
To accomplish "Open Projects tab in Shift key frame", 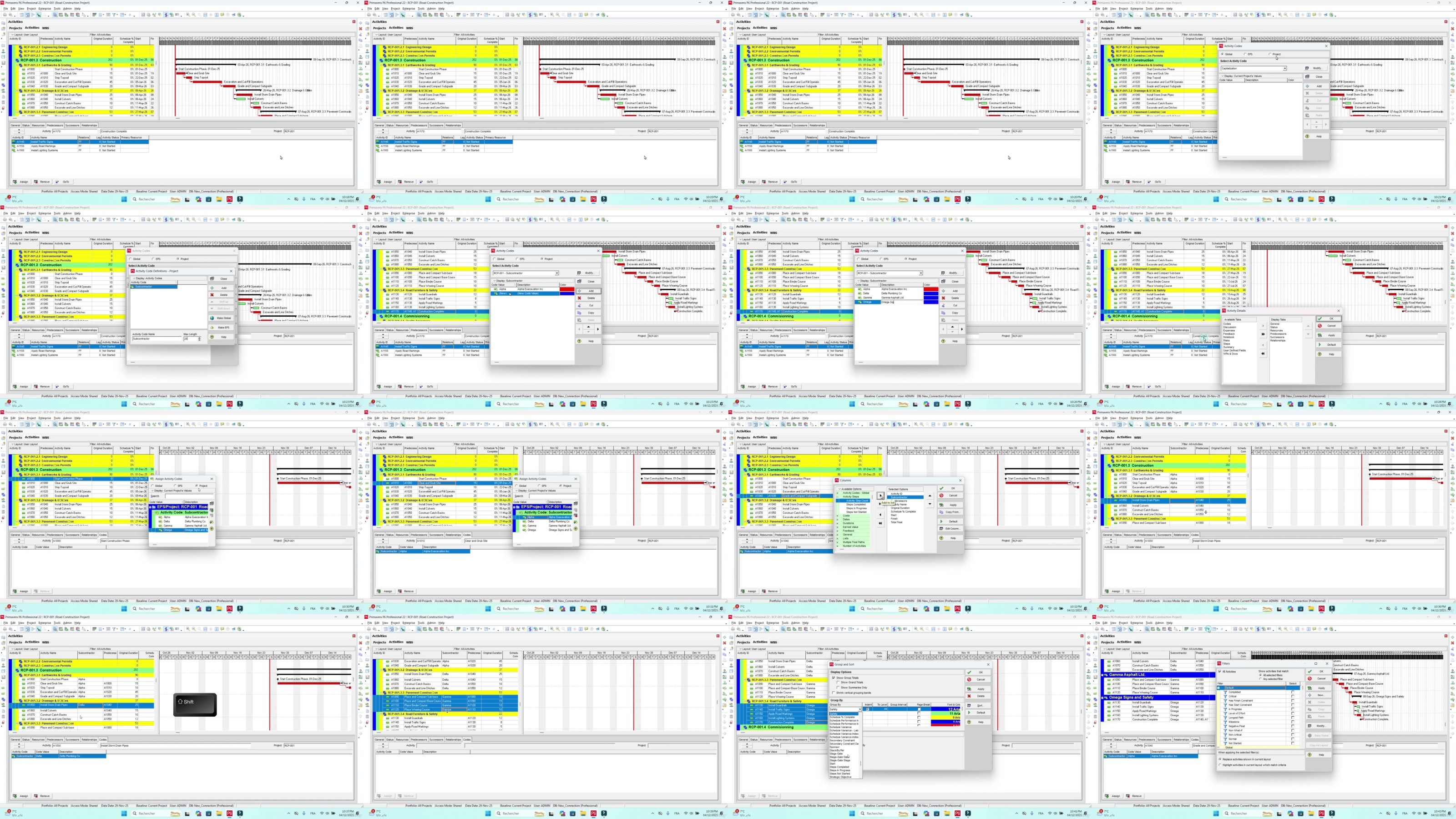I will pos(15,642).
